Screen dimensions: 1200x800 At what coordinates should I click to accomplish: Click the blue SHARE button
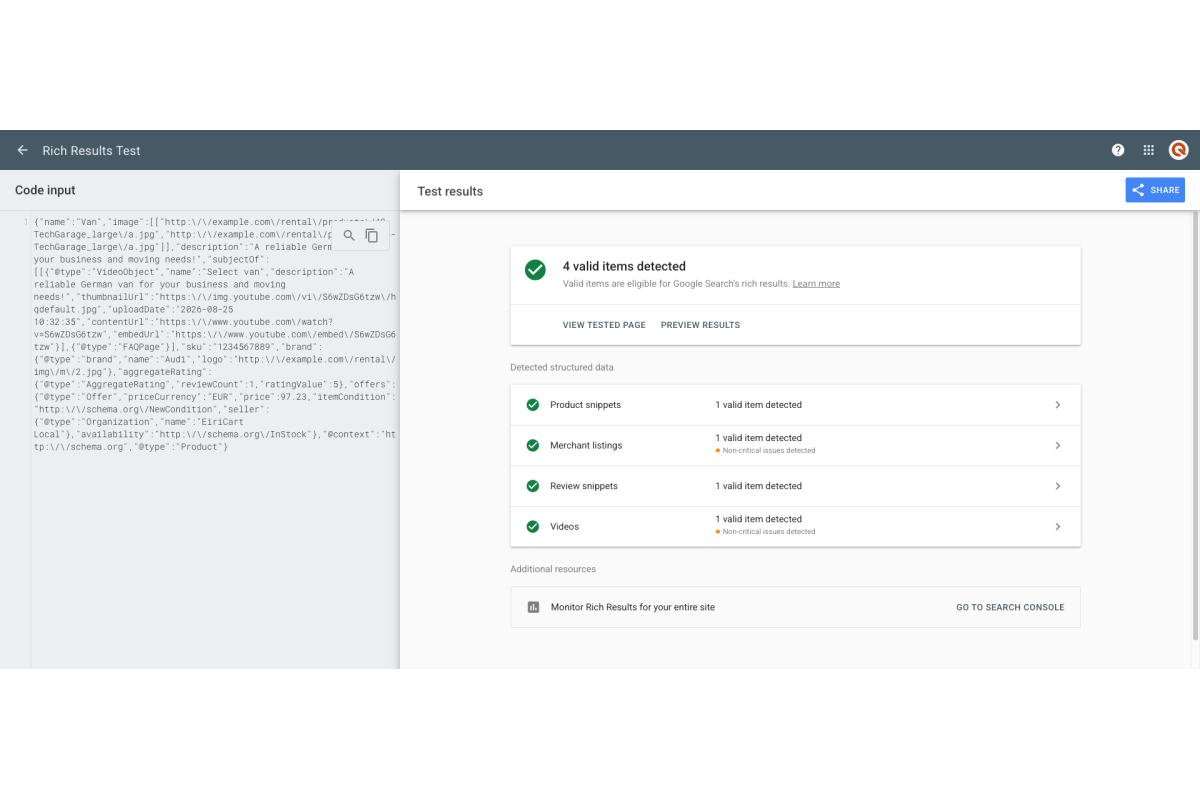coord(1155,190)
